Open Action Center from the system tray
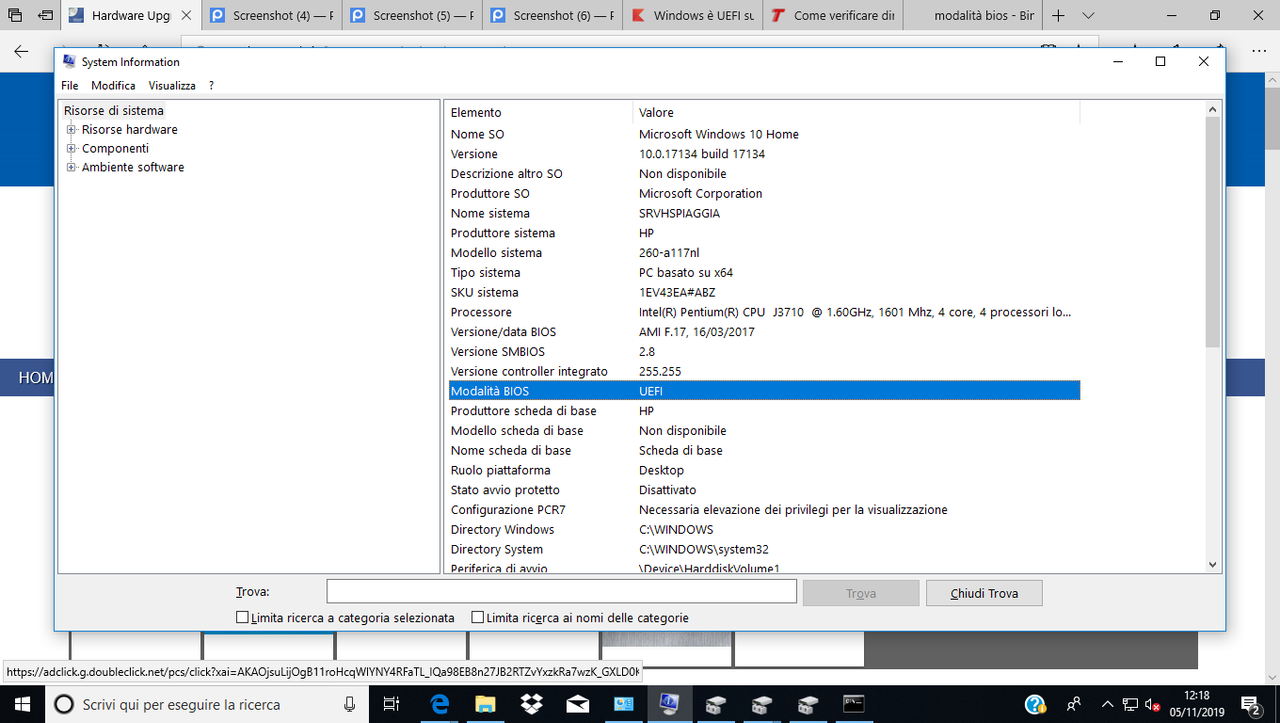The height and width of the screenshot is (723, 1280). coord(1251,705)
